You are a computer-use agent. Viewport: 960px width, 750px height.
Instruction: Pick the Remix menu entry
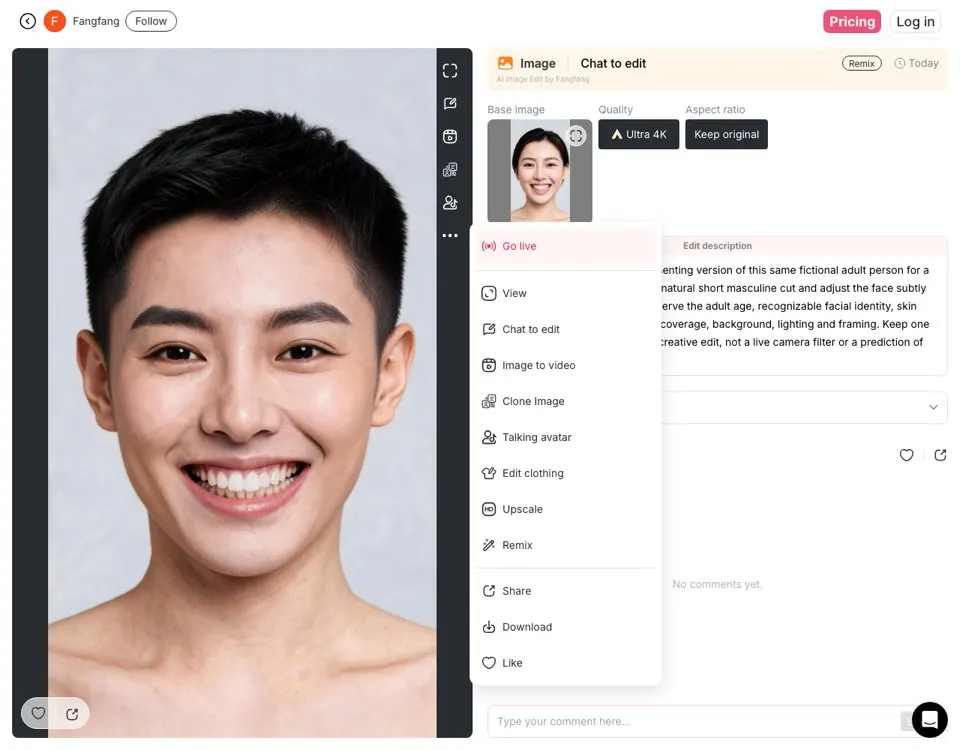[566, 545]
